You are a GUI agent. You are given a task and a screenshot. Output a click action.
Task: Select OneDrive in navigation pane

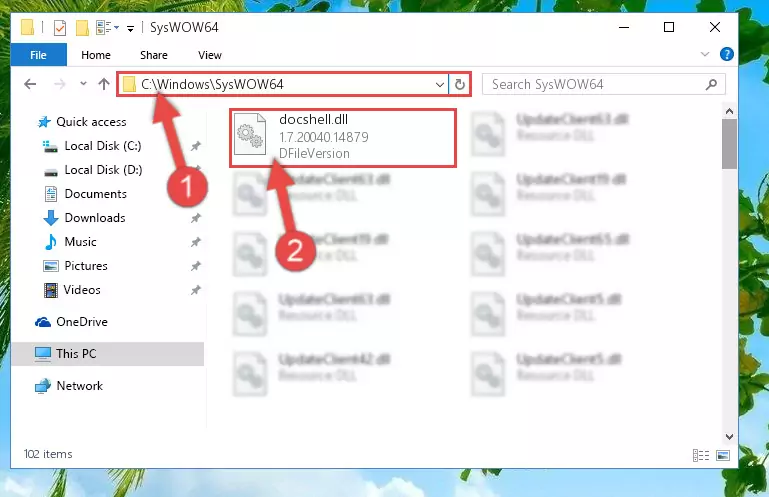tap(71, 322)
